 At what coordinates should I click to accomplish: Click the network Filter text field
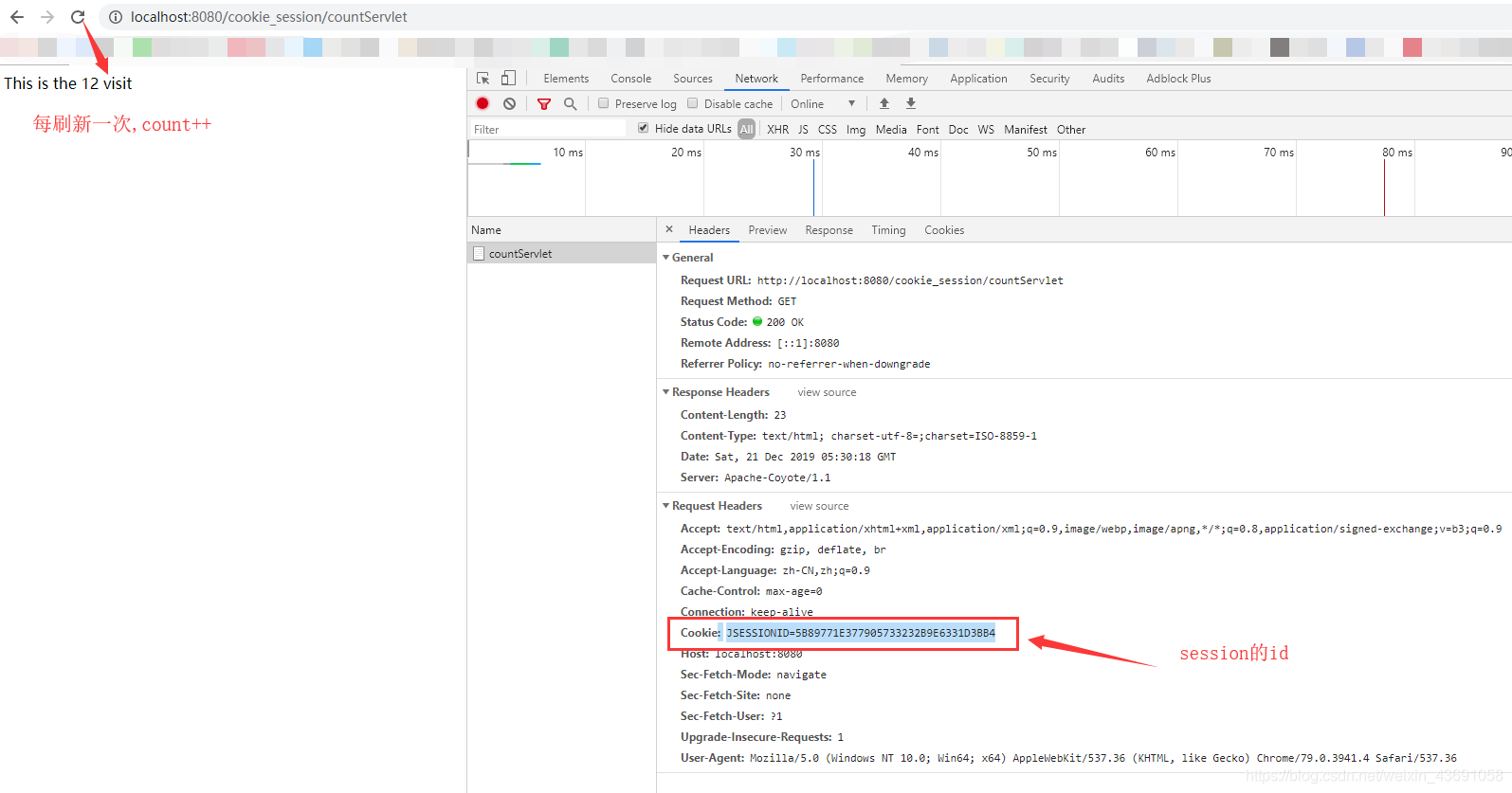coord(548,130)
